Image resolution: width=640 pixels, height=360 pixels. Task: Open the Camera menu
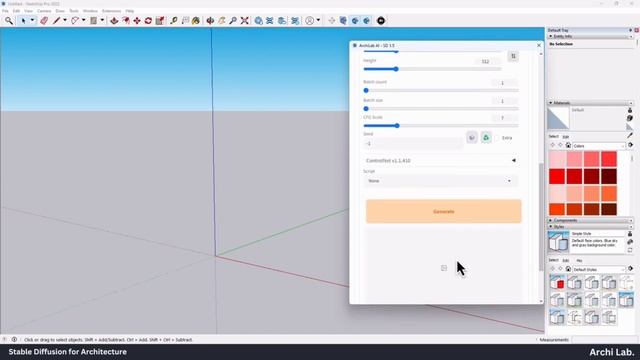click(44, 11)
